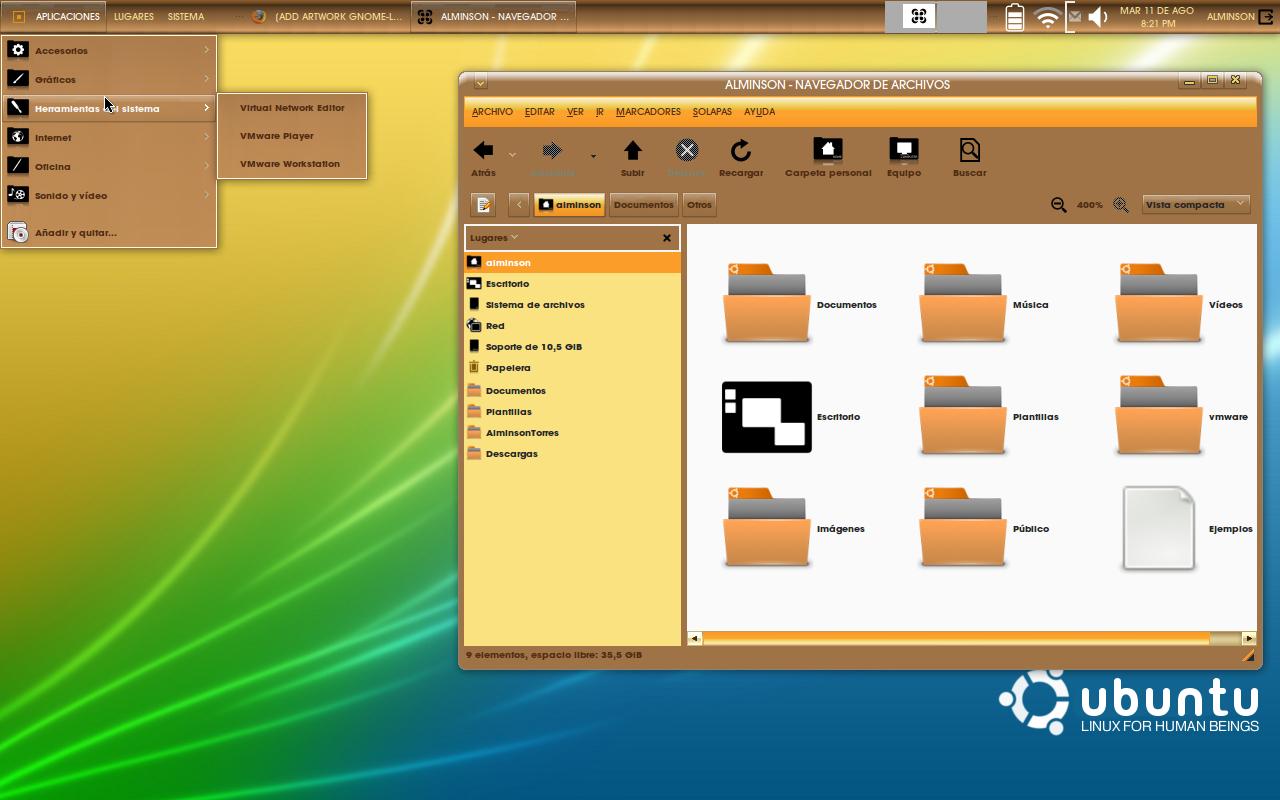Expand the Oficina submenu
1280x800 pixels.
tap(109, 166)
